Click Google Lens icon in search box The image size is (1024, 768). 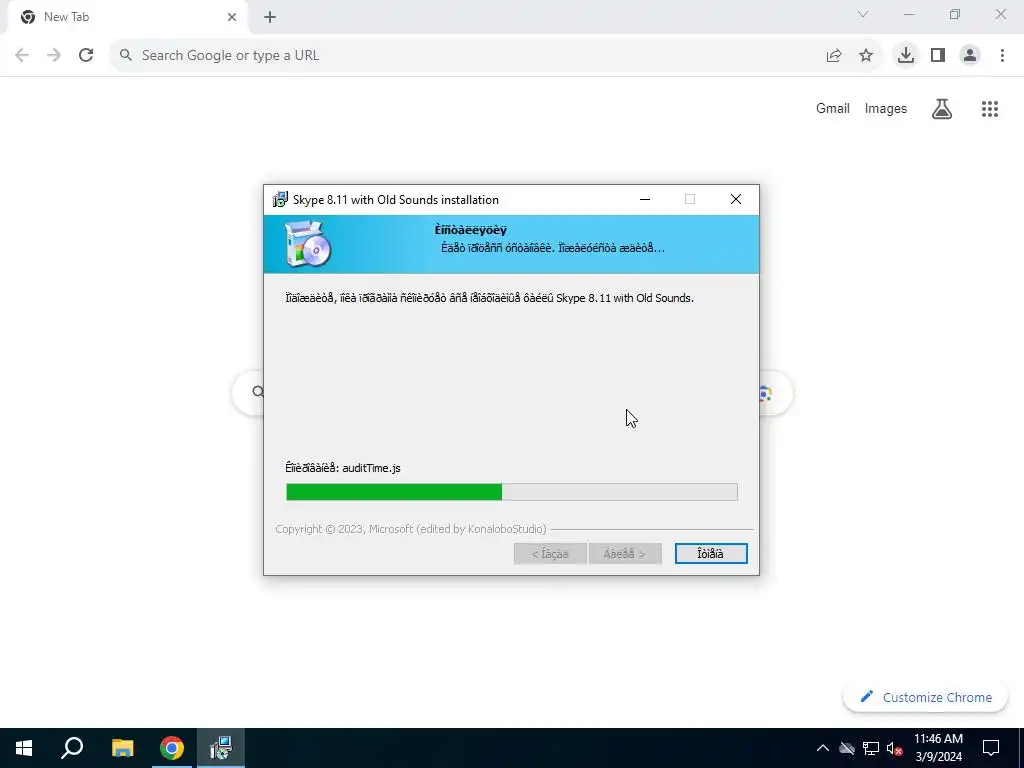pos(765,393)
